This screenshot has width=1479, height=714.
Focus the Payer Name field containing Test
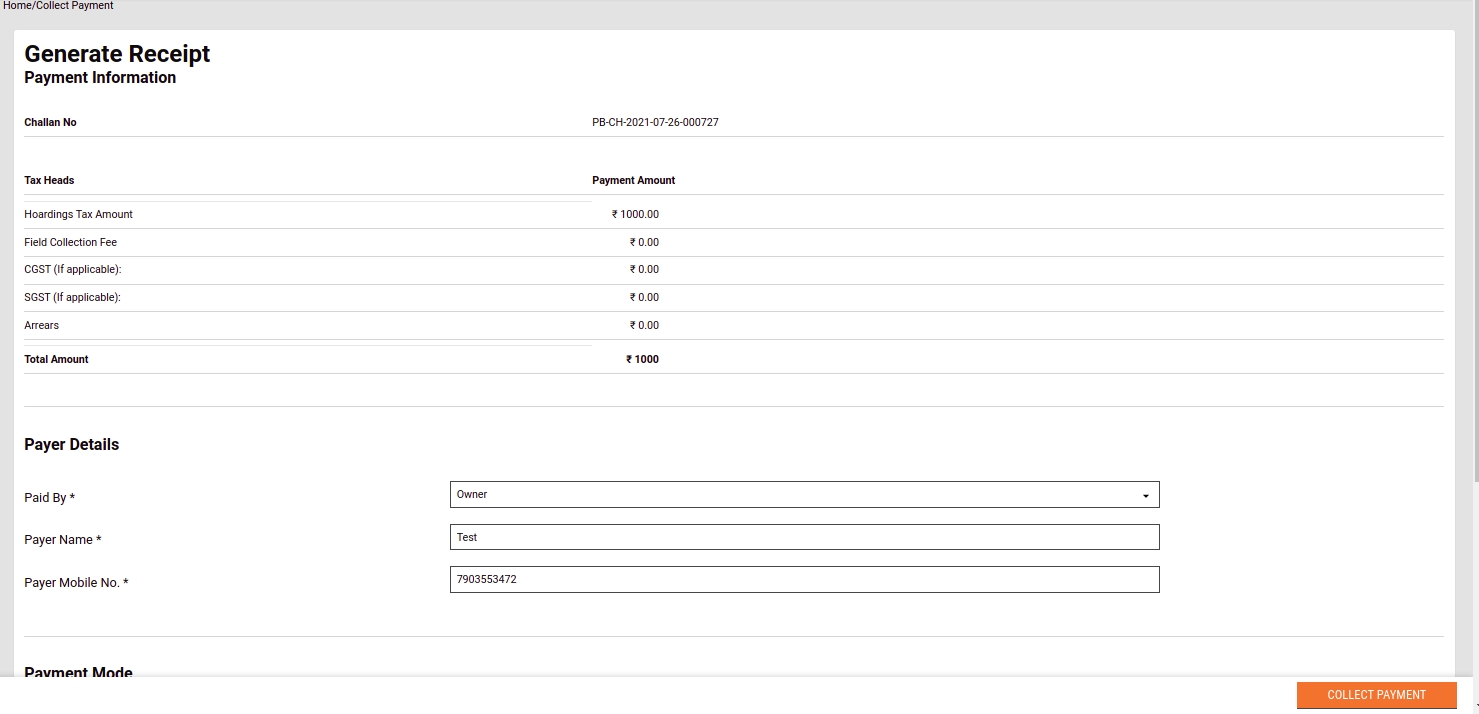(803, 538)
